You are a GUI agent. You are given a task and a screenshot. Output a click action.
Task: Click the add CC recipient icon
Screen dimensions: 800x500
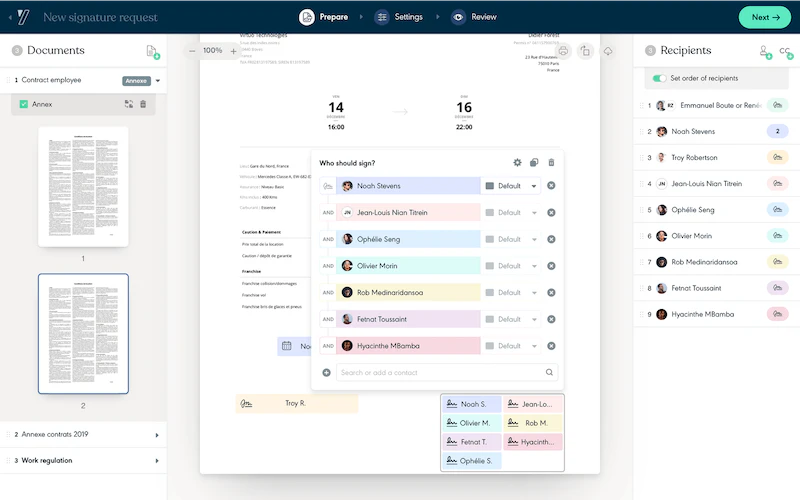click(786, 52)
